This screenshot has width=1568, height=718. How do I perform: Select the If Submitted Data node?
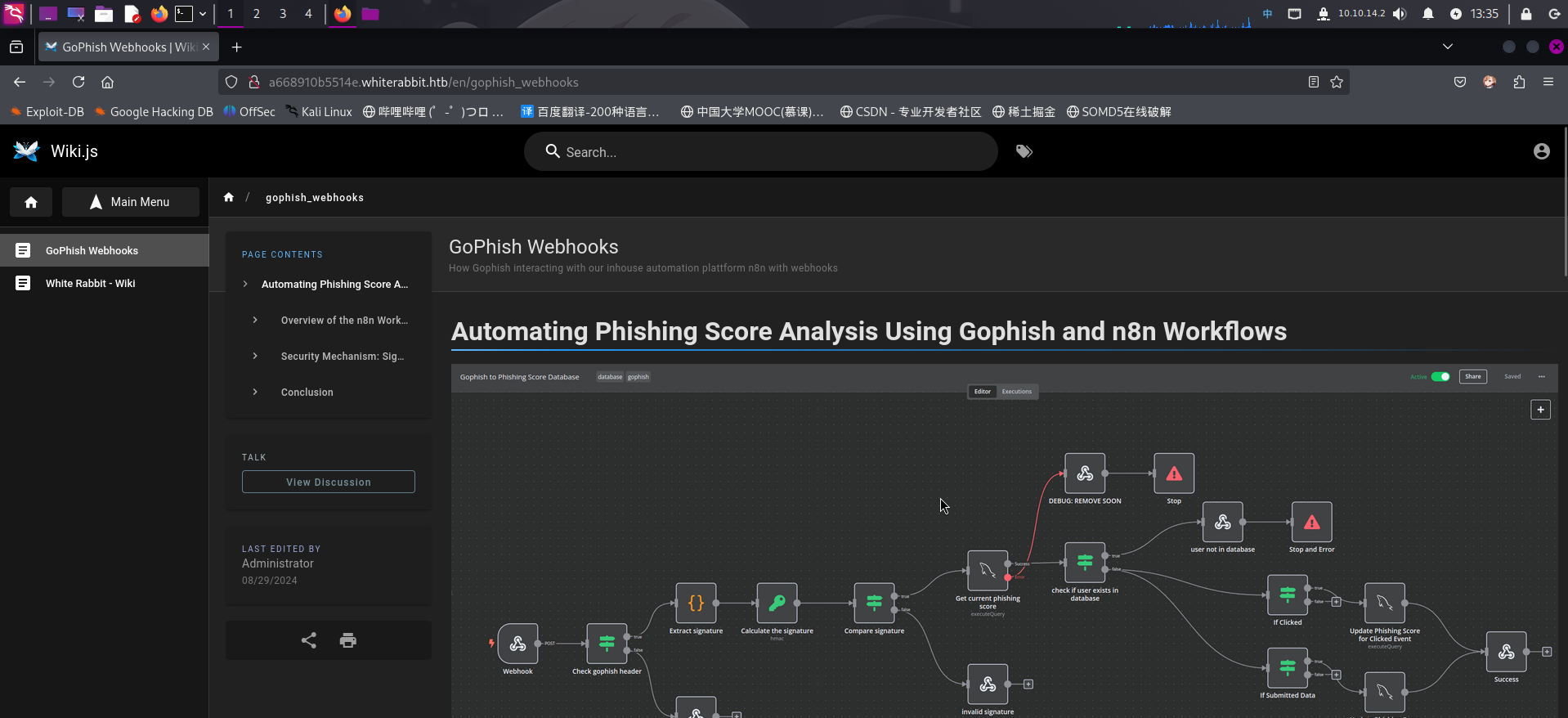(1288, 668)
